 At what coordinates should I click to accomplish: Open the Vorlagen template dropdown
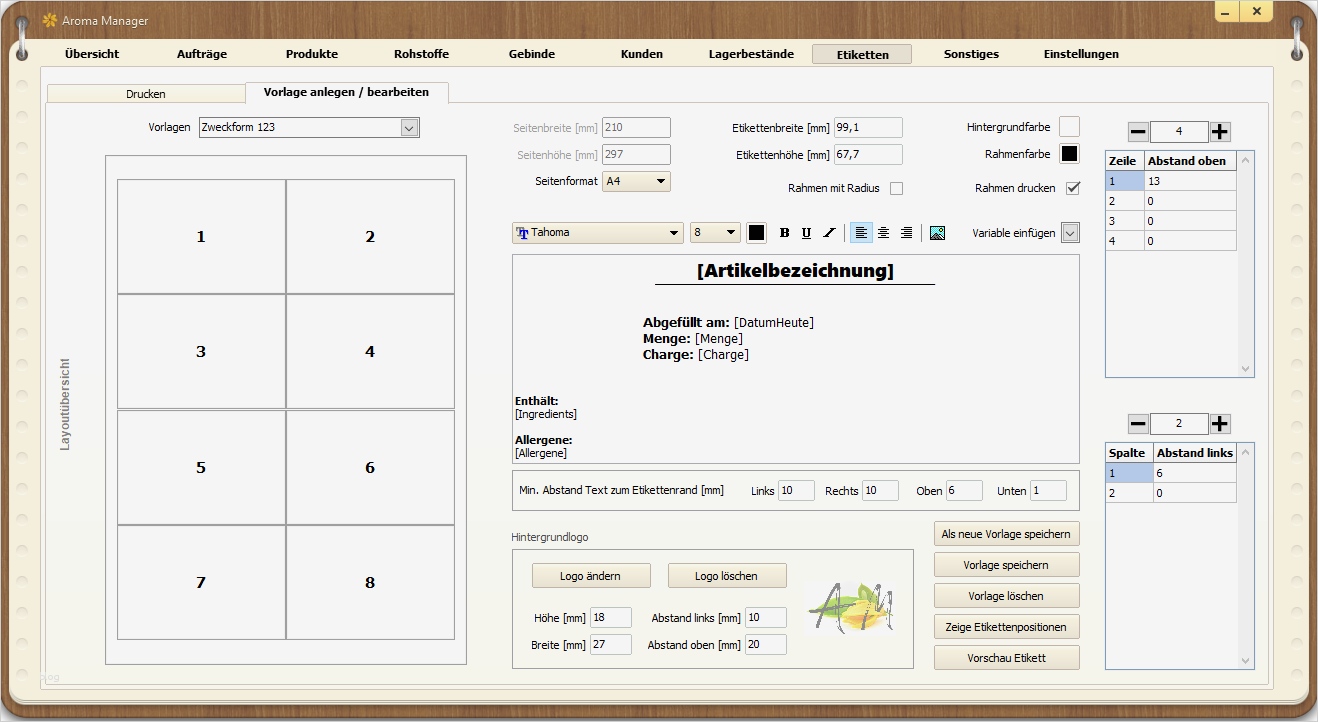[x=408, y=127]
